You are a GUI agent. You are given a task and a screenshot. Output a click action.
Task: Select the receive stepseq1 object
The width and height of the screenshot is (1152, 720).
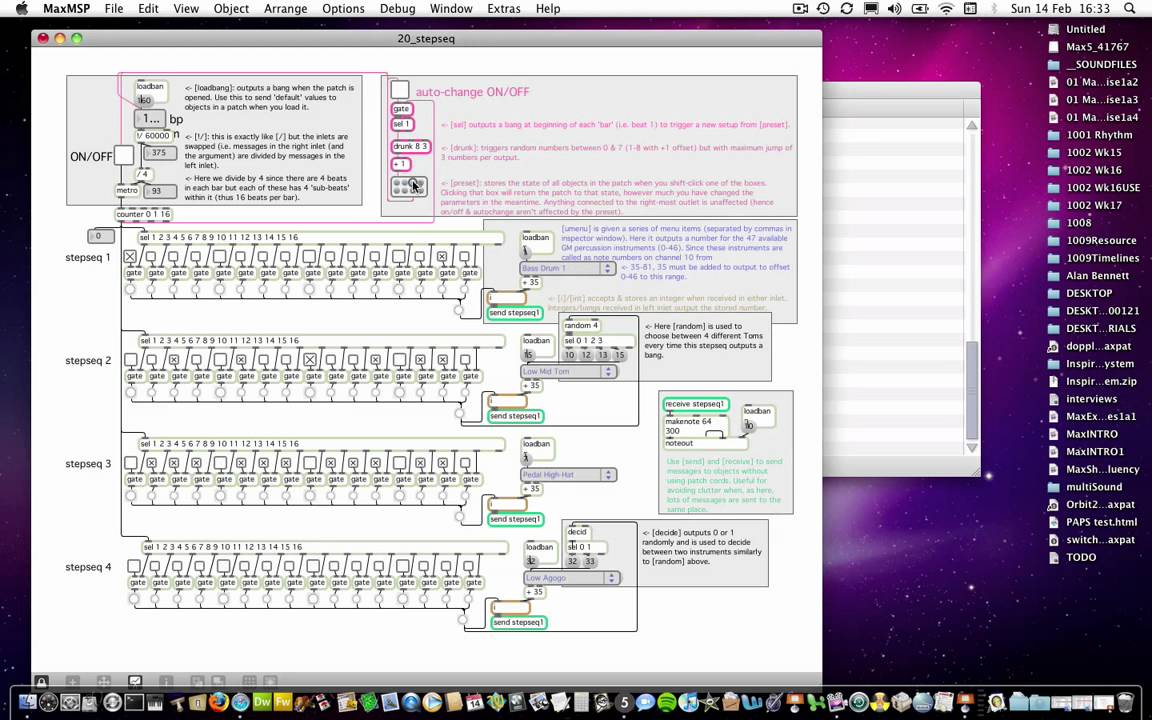(x=695, y=404)
